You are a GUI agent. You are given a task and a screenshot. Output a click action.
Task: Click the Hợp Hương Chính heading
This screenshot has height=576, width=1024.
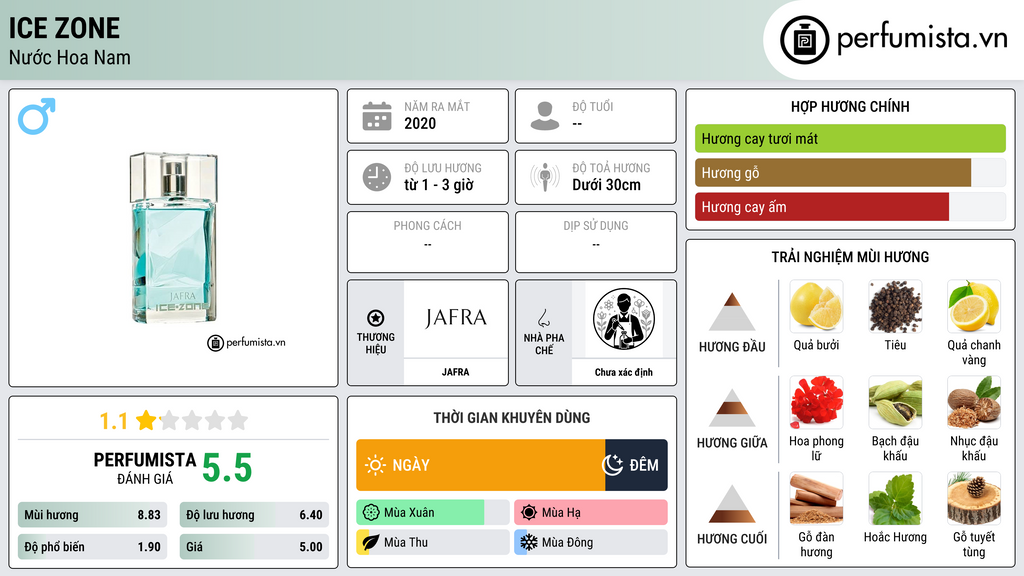850,106
